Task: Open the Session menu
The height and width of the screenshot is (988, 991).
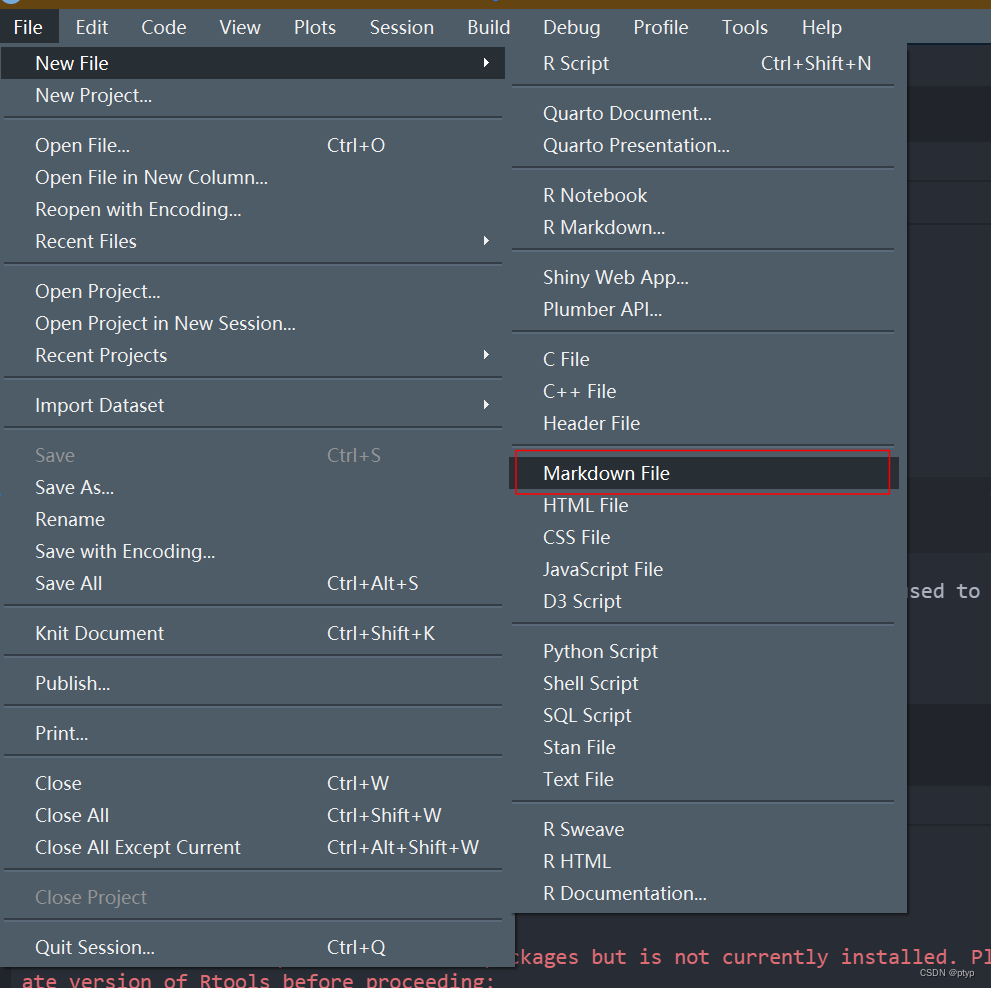Action: coord(401,27)
